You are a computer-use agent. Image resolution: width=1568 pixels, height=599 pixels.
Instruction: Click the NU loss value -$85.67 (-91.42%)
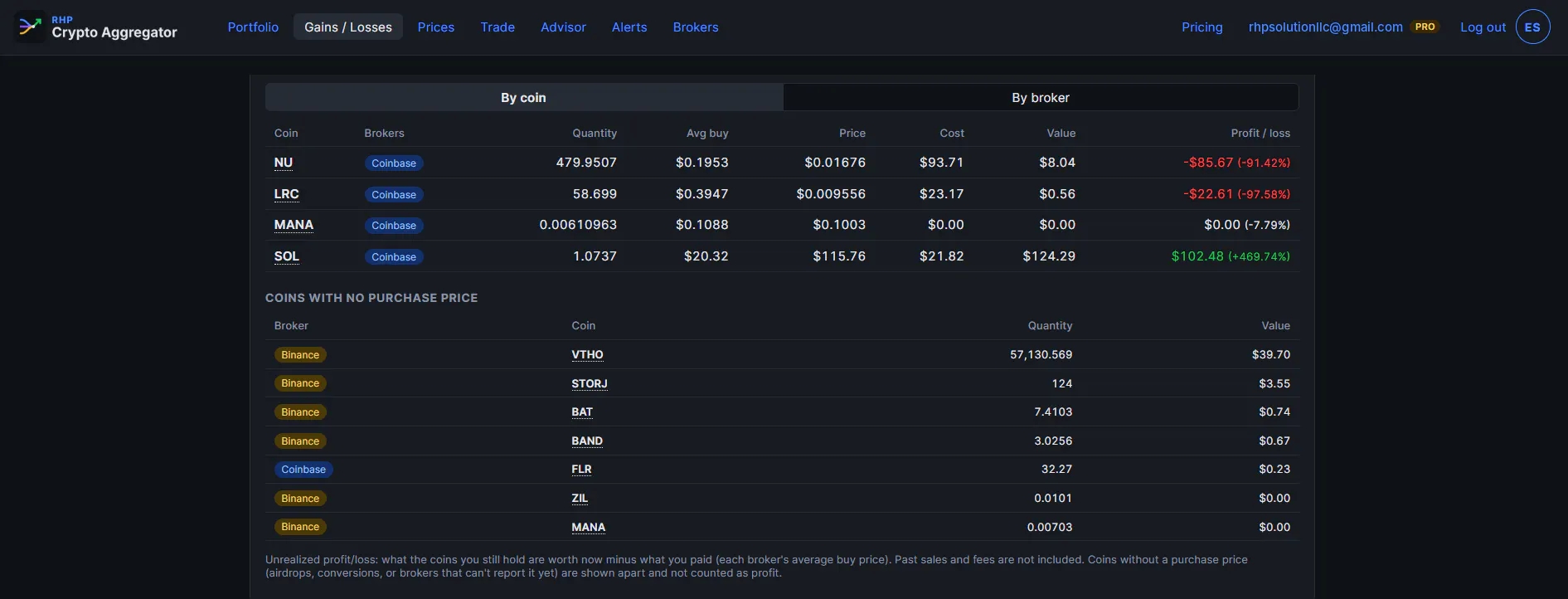[x=1236, y=163]
